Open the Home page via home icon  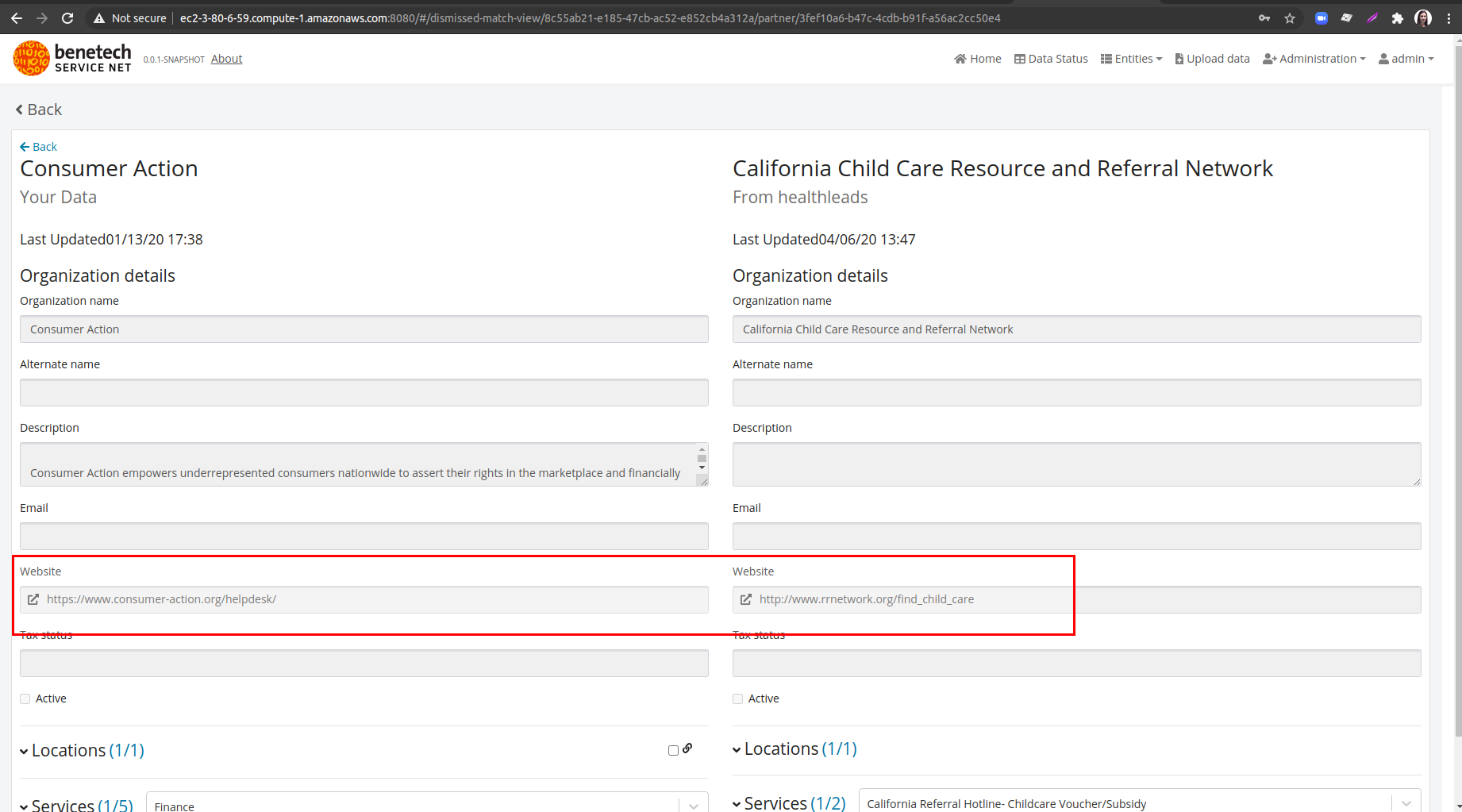click(961, 58)
